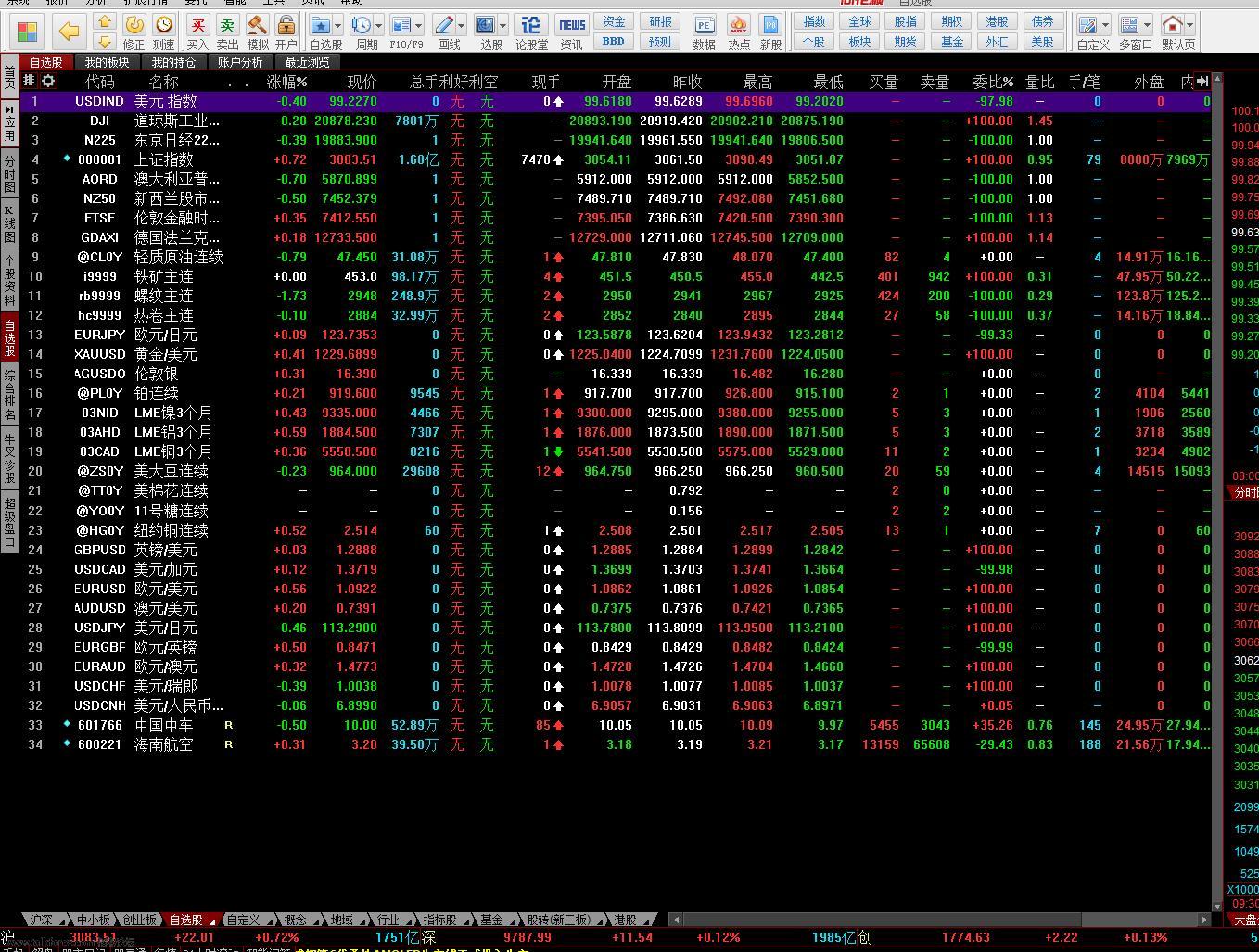Open the 分时图 sidebar tab
The width and height of the screenshot is (1259, 952).
point(9,171)
